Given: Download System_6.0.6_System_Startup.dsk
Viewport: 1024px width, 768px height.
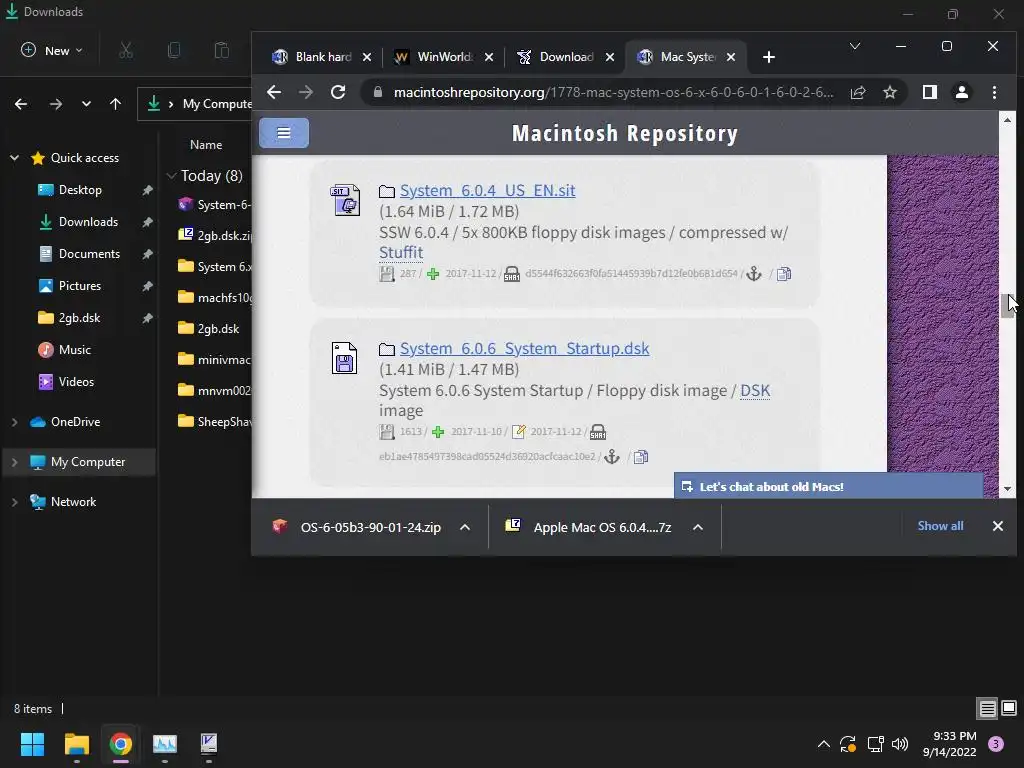Looking at the screenshot, I should coord(524,349).
